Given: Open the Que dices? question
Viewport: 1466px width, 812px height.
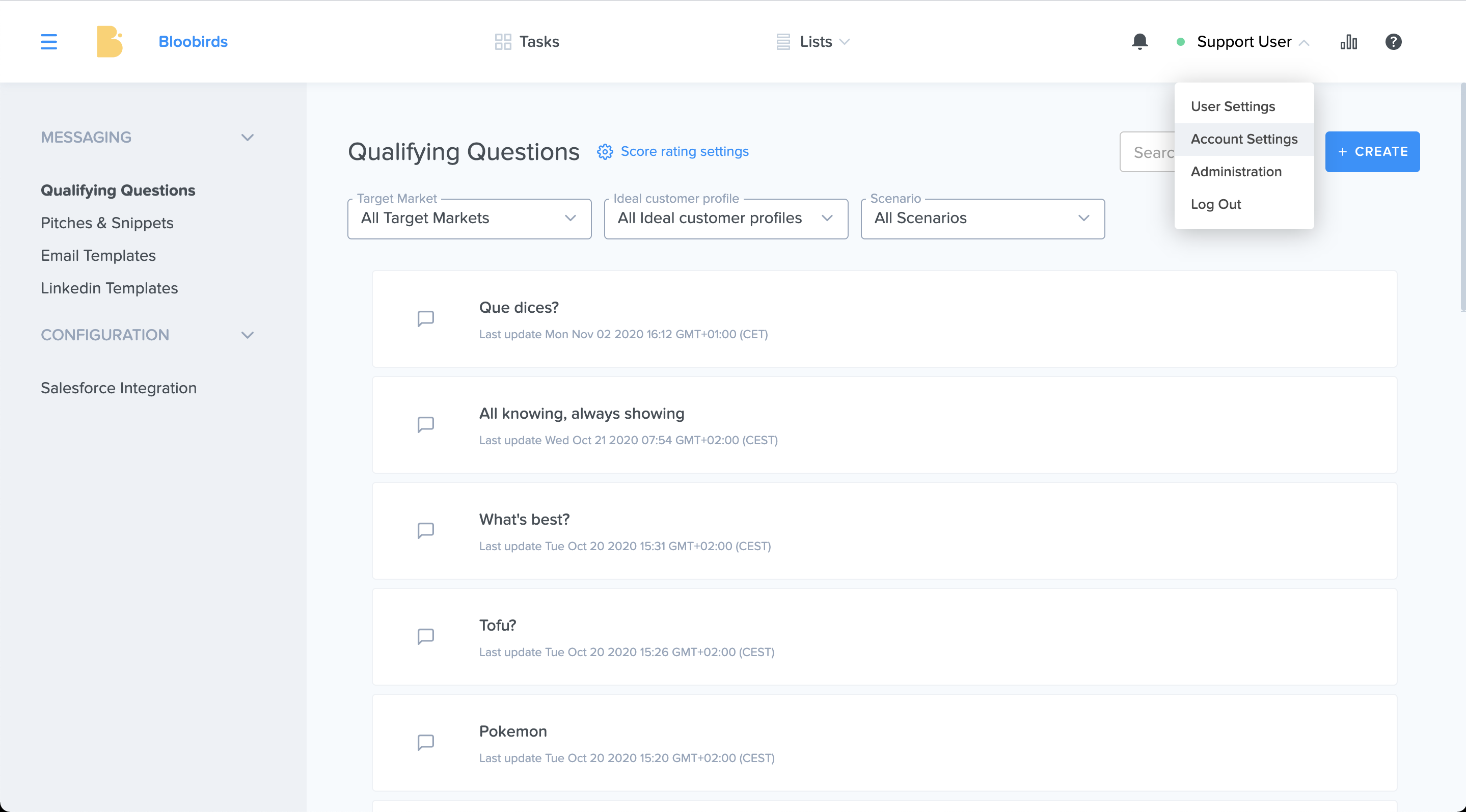Looking at the screenshot, I should pos(884,319).
